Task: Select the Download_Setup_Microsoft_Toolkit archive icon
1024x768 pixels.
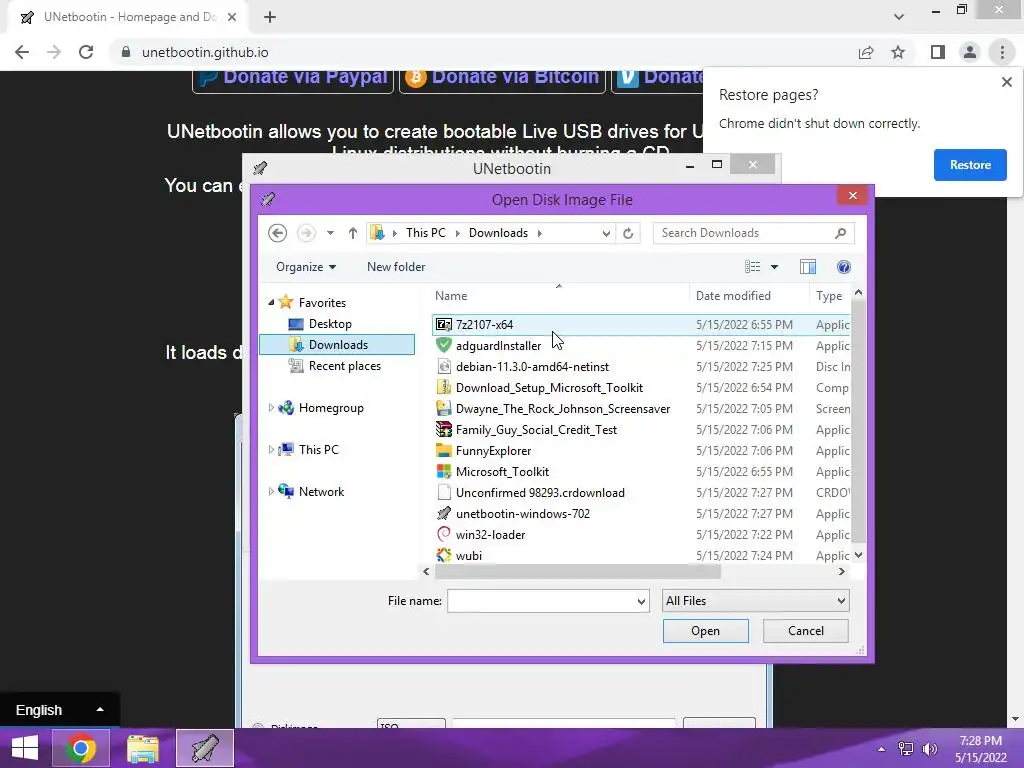Action: [443, 387]
